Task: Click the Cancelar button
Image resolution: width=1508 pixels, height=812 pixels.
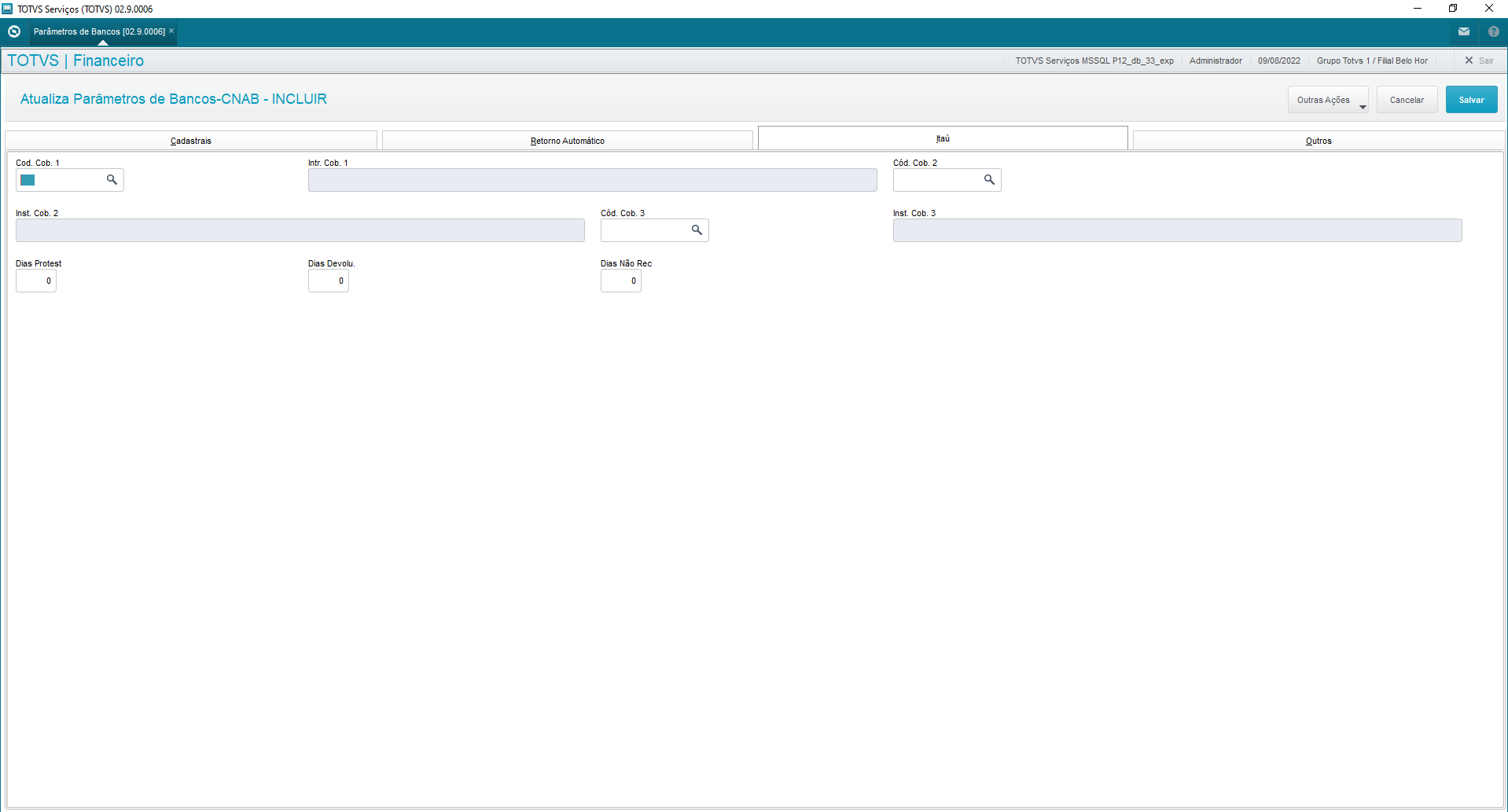Action: [1407, 100]
